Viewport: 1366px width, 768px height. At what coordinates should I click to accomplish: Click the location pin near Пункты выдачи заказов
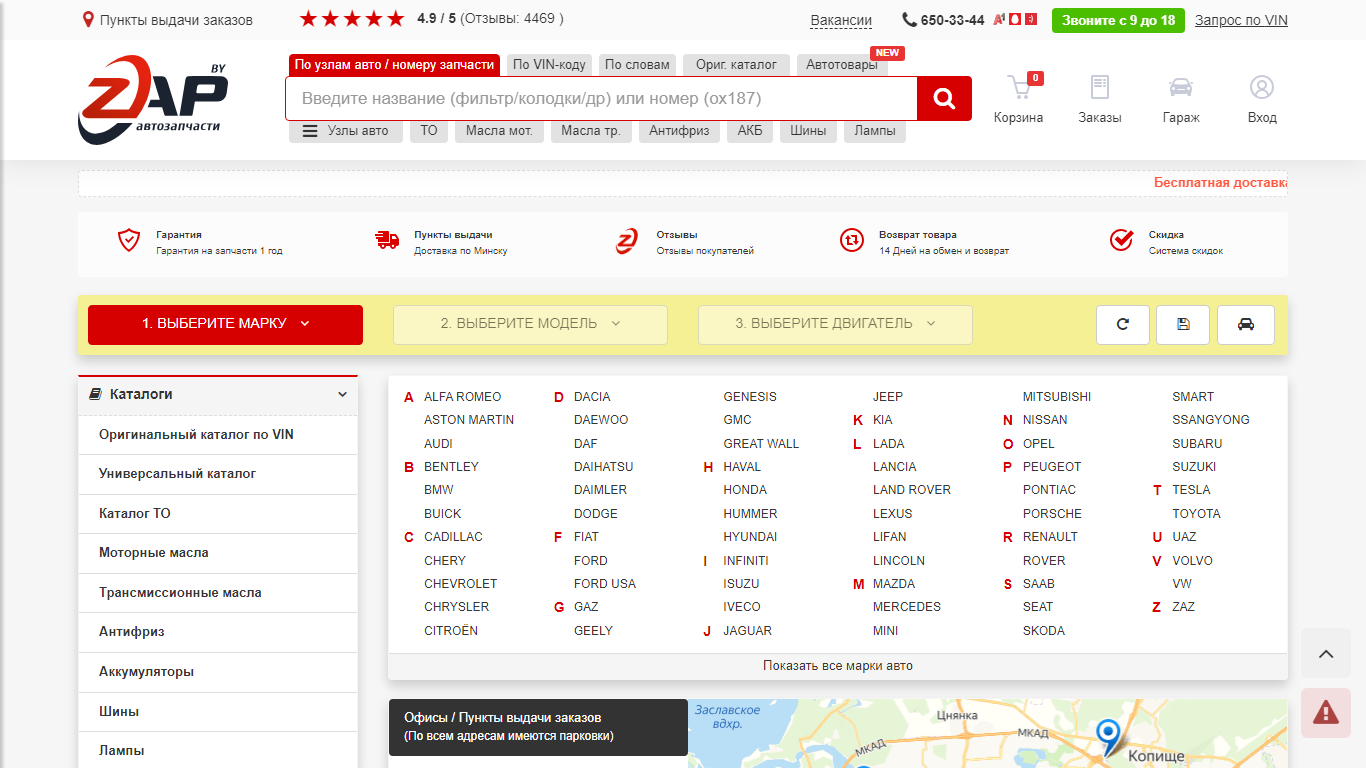point(88,20)
